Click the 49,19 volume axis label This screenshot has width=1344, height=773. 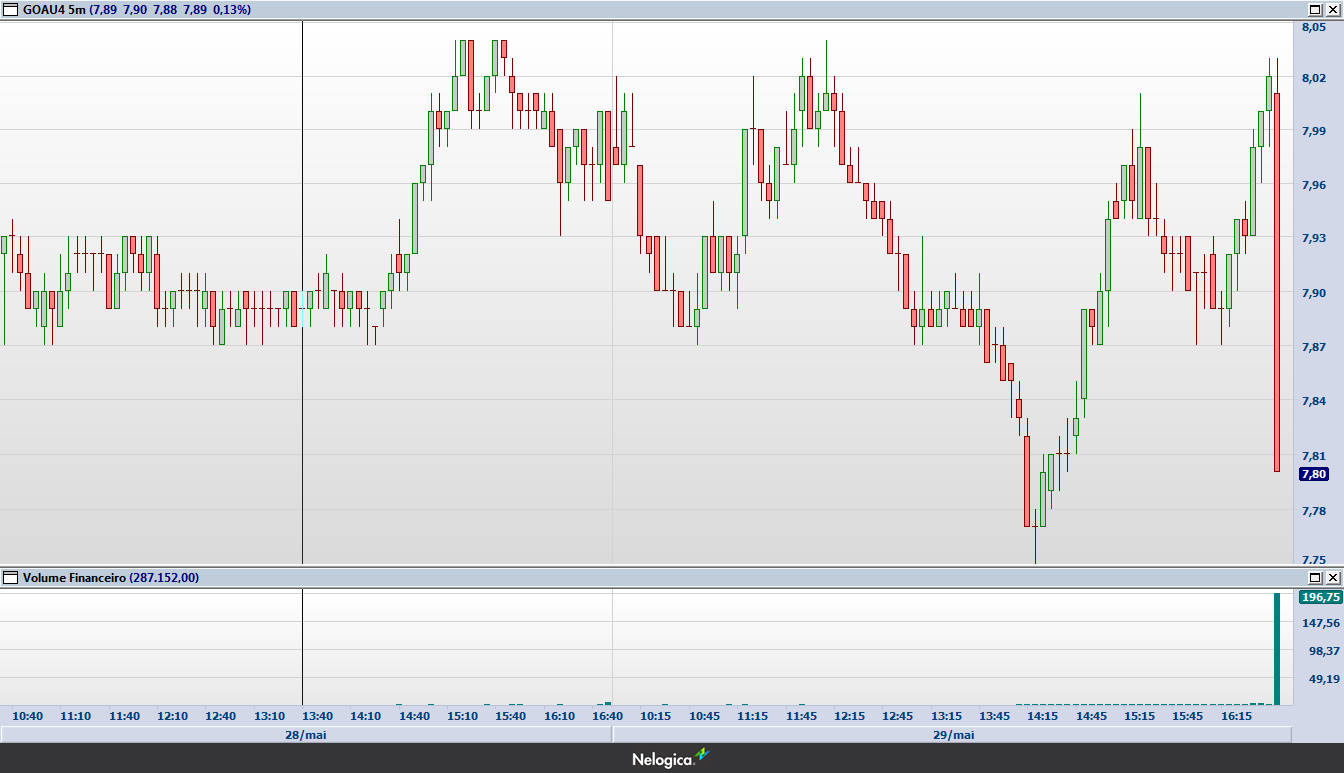(1323, 680)
